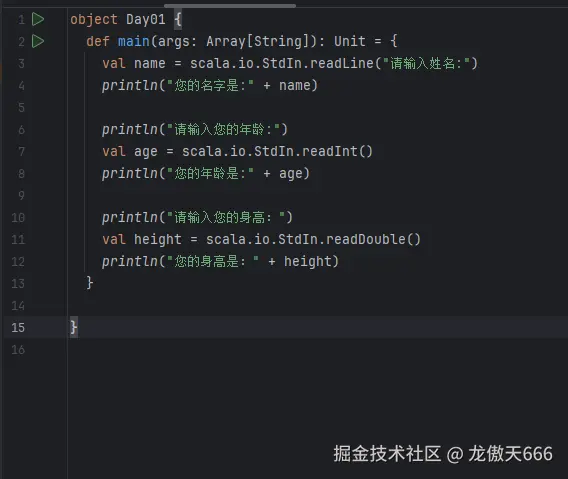Click line number 10 in the gutter

click(x=18, y=217)
